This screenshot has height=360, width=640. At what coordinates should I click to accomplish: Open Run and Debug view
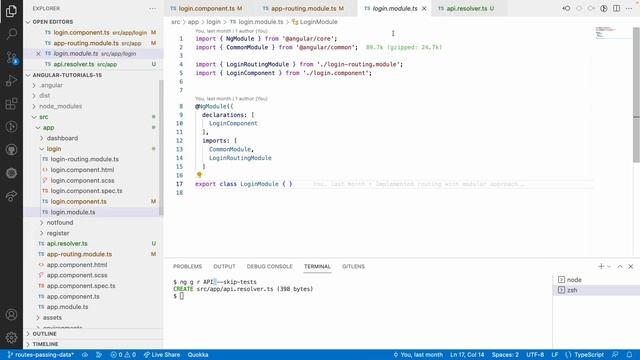coord(11,80)
